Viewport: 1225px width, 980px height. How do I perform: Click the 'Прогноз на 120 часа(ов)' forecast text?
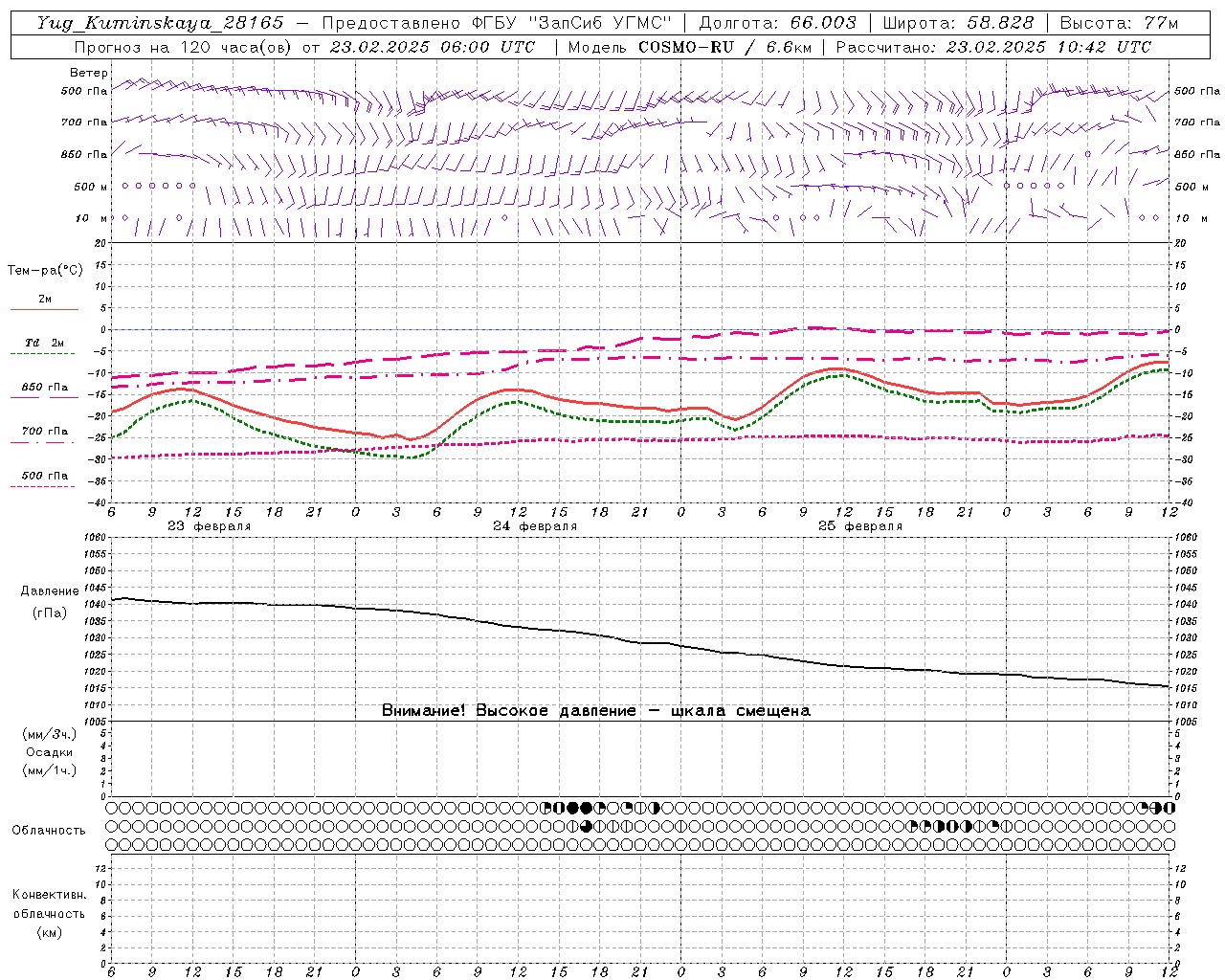184,47
